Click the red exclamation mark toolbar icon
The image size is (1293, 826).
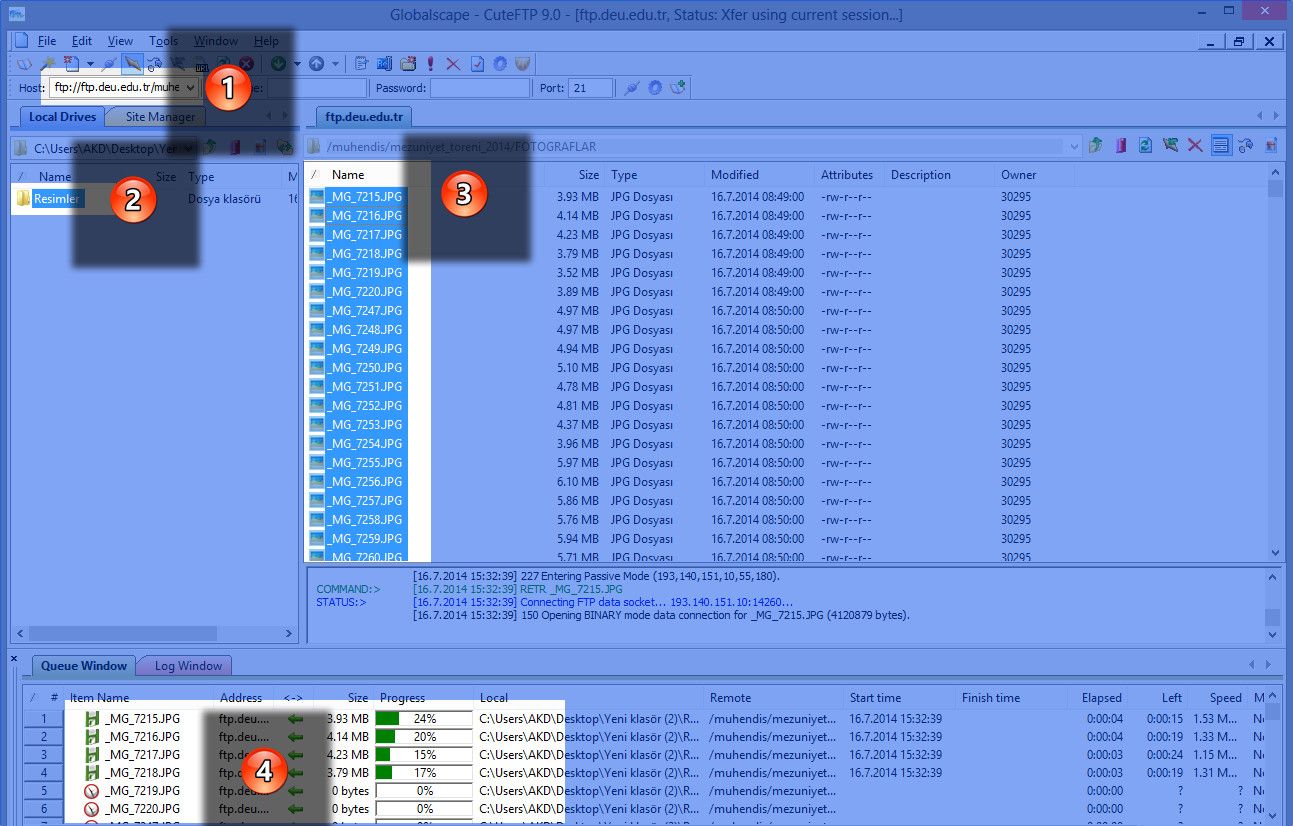pyautogui.click(x=431, y=64)
